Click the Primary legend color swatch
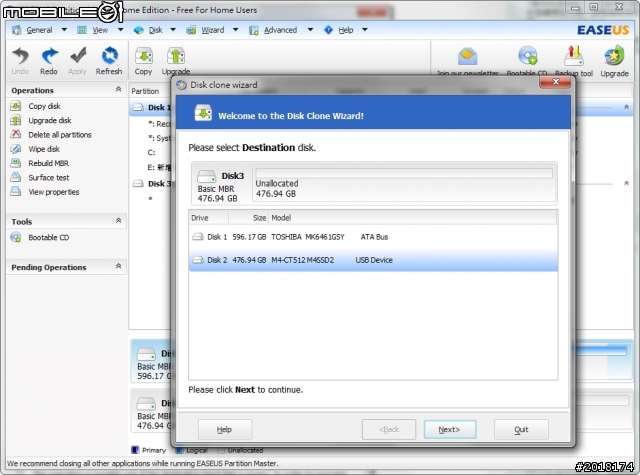 click(135, 450)
